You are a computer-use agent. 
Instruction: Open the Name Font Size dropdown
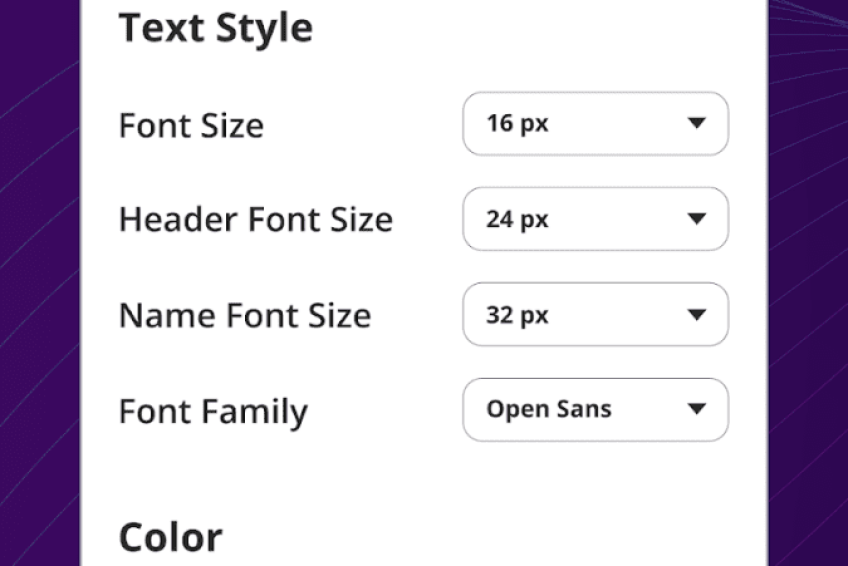point(595,314)
